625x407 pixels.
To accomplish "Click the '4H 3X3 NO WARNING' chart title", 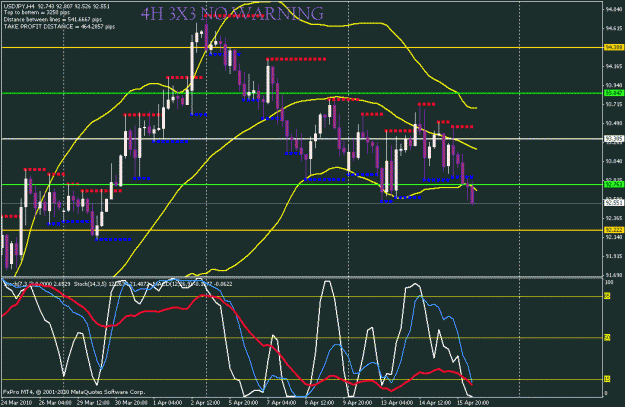I will (232, 14).
